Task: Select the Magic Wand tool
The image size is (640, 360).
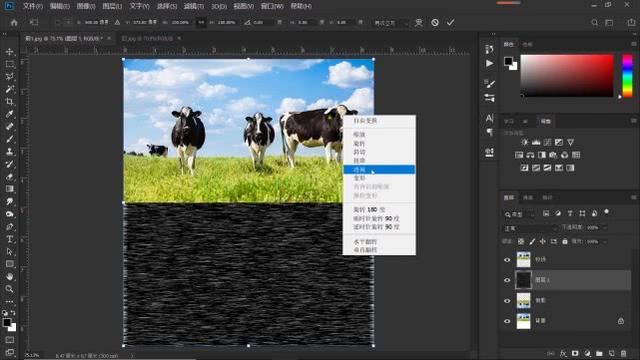Action: [10, 89]
